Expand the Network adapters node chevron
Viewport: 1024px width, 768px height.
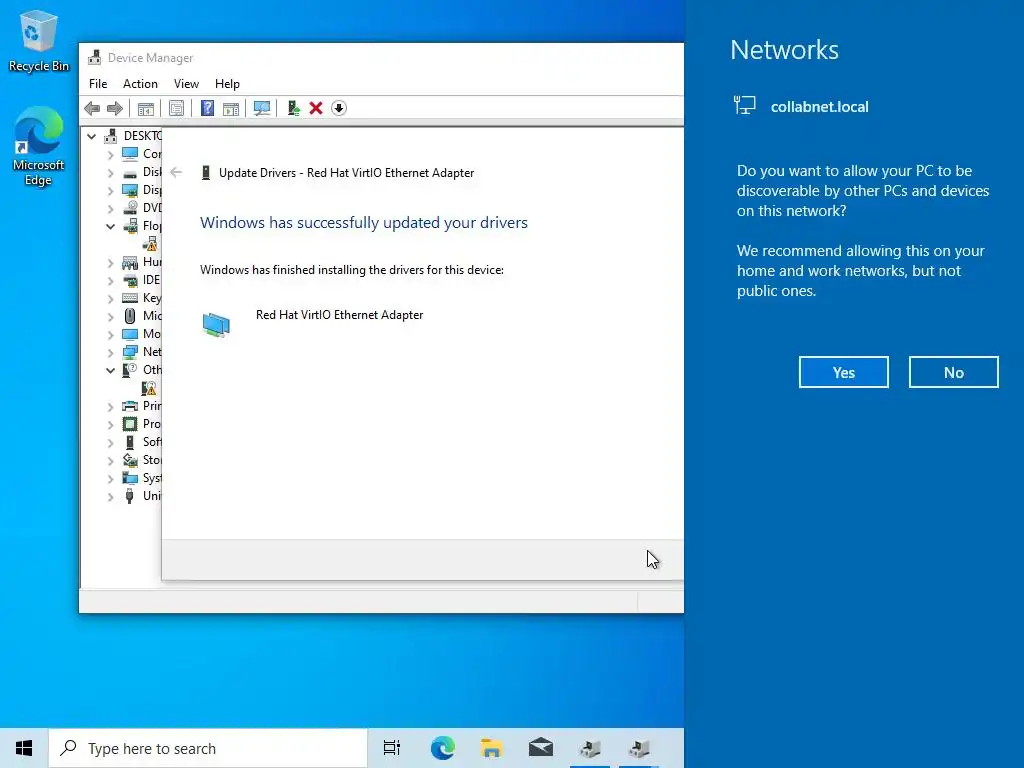click(x=110, y=353)
